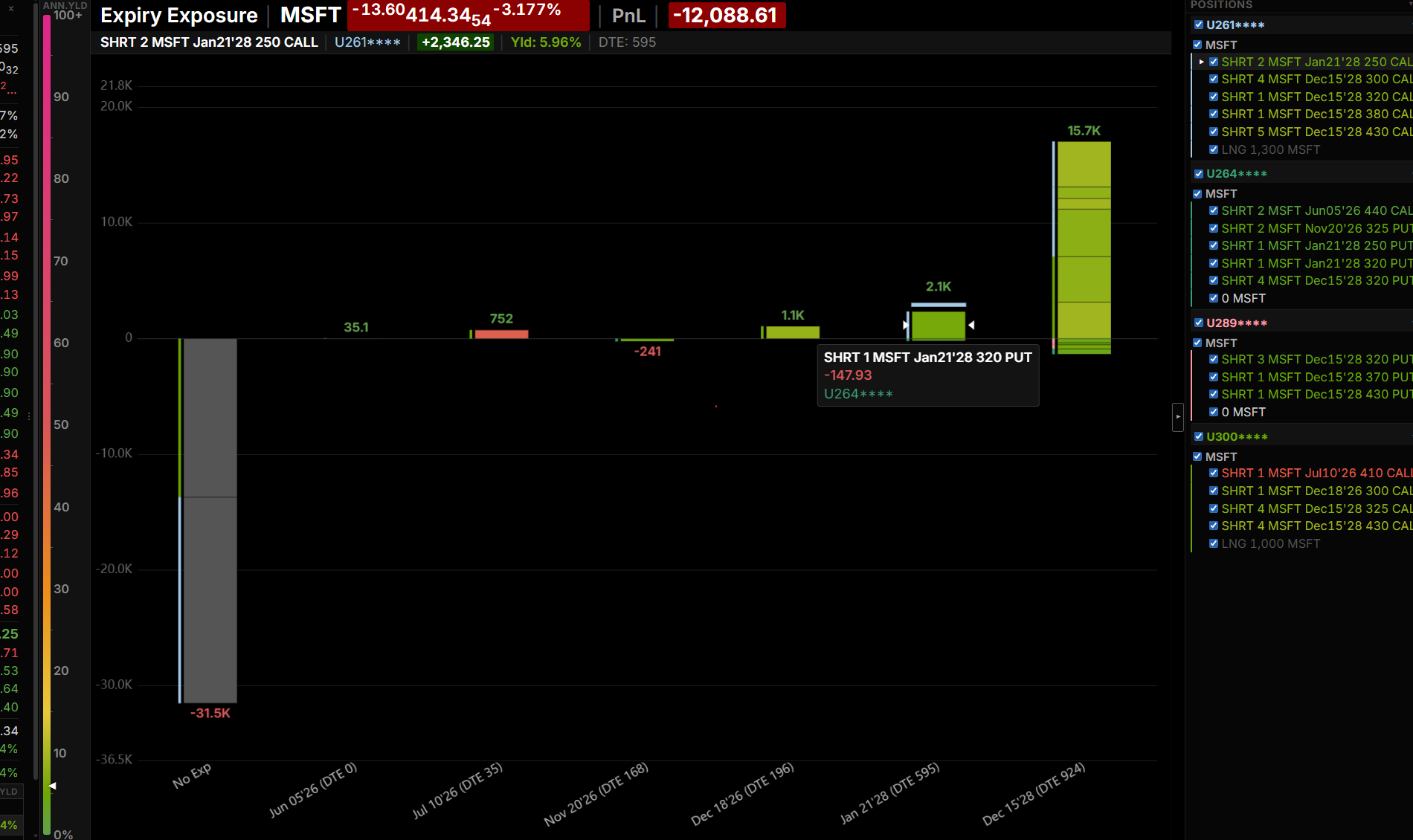This screenshot has height=840, width=1413.
Task: Toggle the U300**** account checkbox
Action: pos(1198,436)
